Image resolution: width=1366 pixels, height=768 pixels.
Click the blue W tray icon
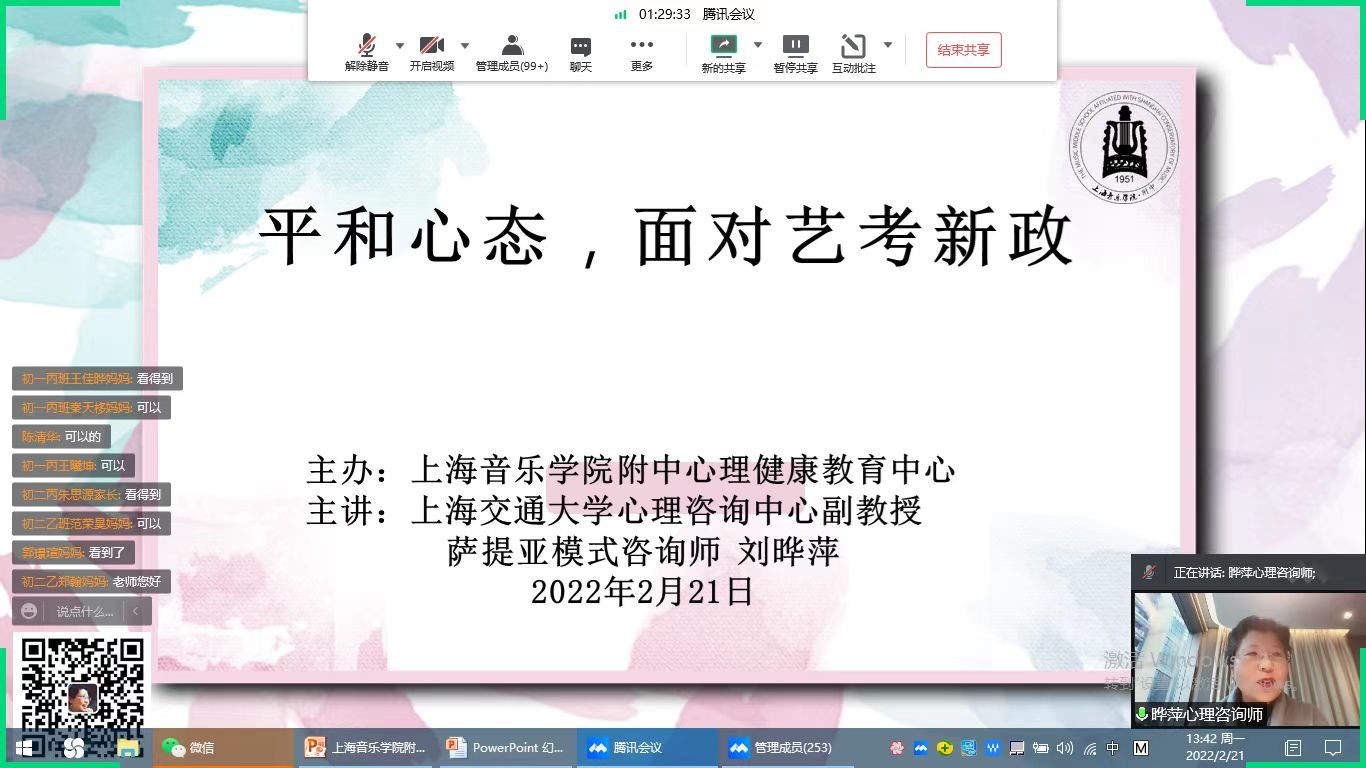[x=993, y=747]
